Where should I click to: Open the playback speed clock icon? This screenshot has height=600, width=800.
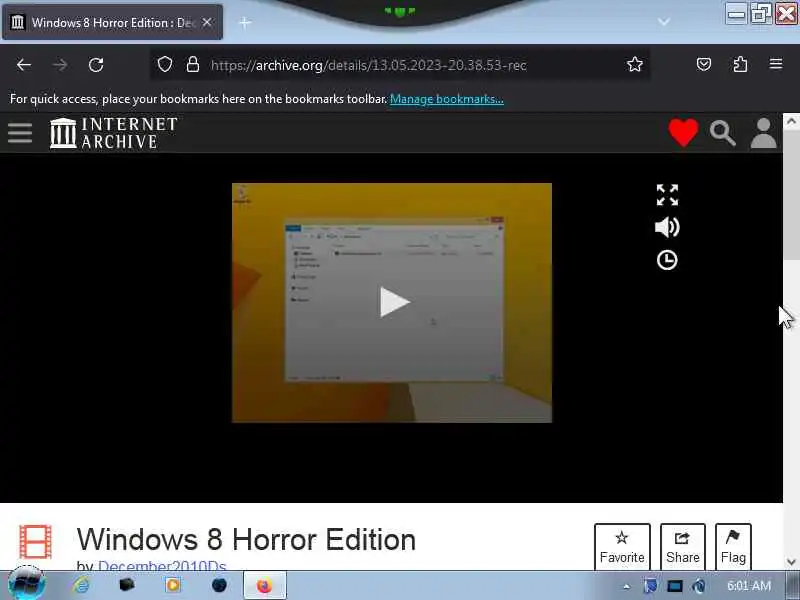tap(667, 260)
